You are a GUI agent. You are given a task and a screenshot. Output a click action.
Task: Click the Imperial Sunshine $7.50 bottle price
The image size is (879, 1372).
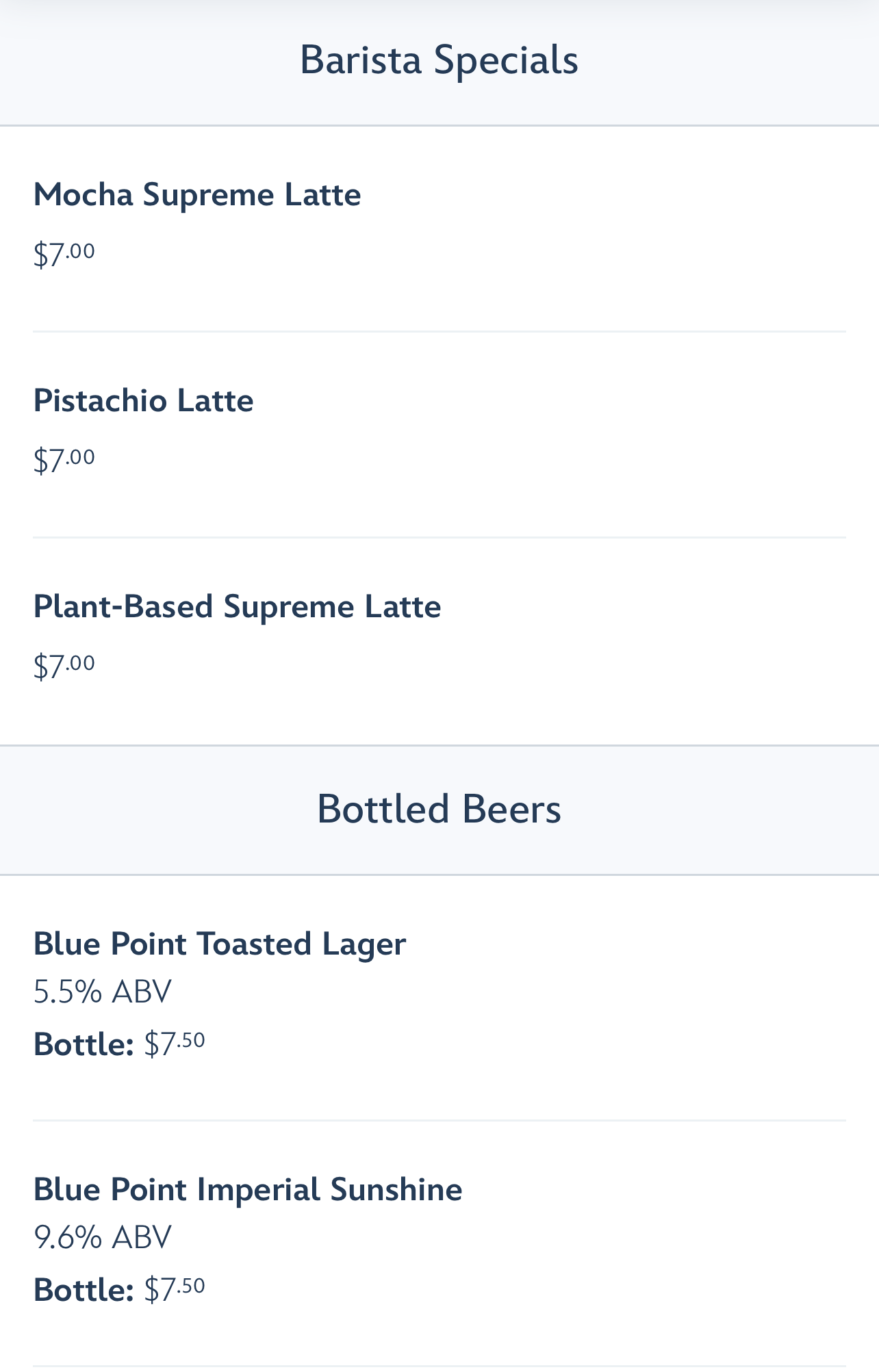175,1290
